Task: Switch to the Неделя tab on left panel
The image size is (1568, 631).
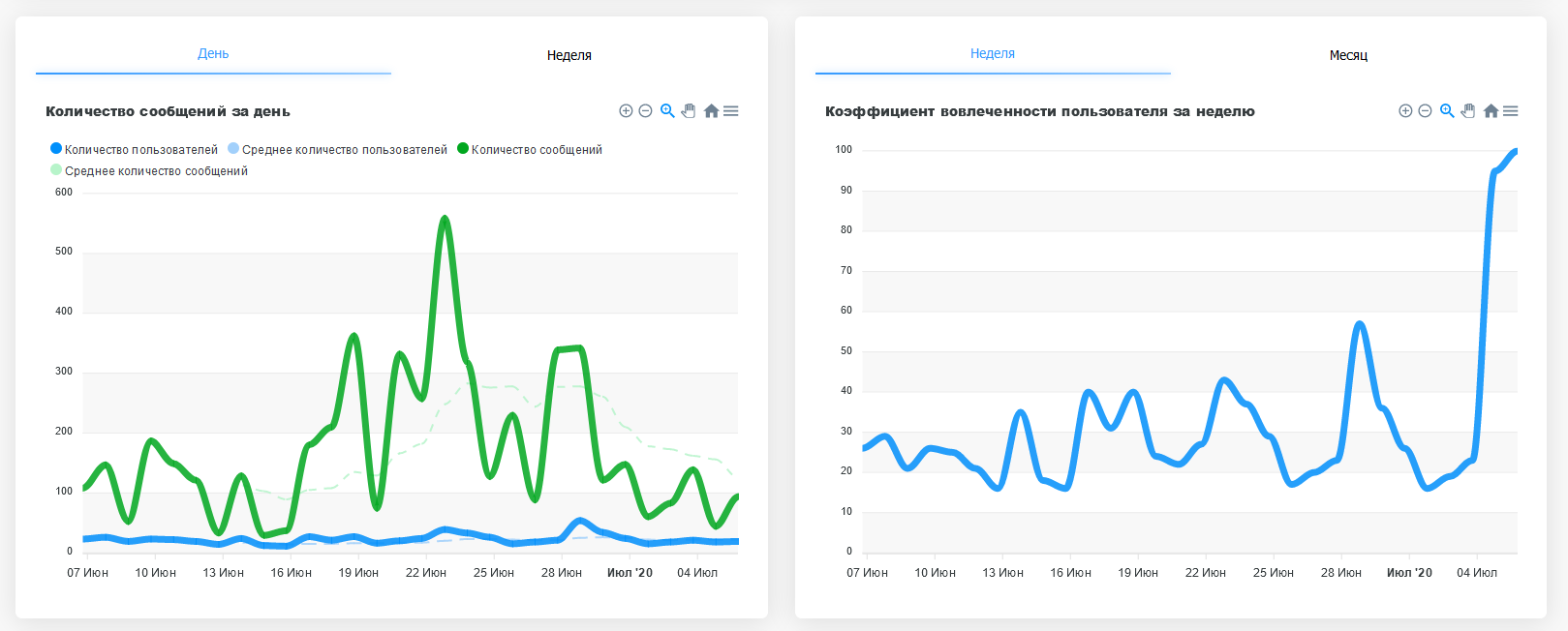Action: pos(569,55)
